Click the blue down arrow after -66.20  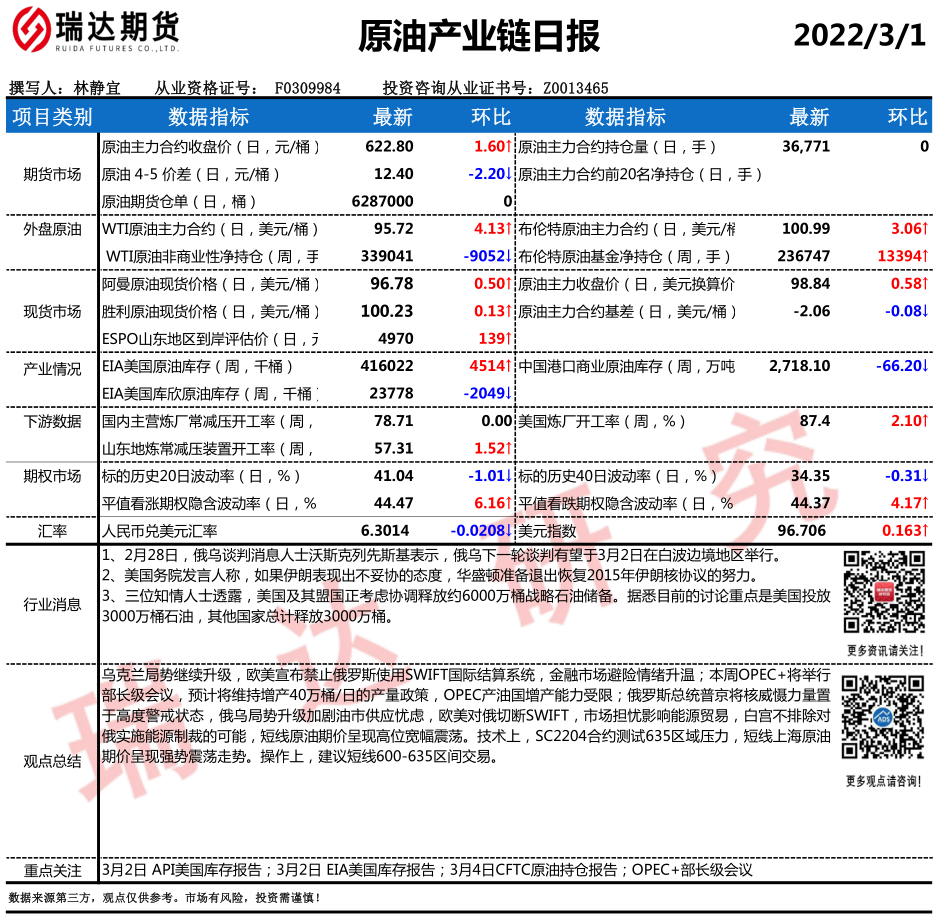click(924, 367)
